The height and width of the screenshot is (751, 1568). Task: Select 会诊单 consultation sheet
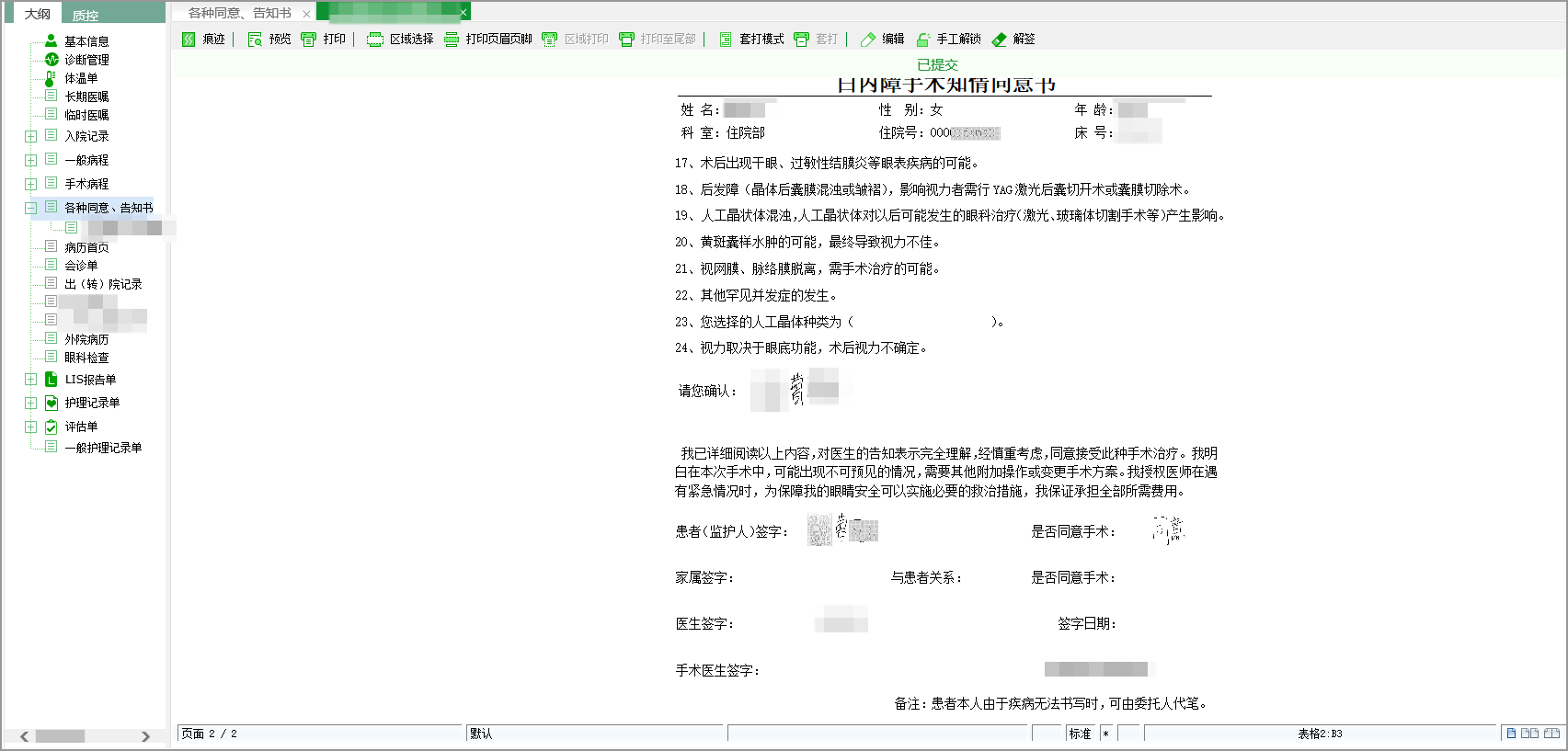(81, 266)
